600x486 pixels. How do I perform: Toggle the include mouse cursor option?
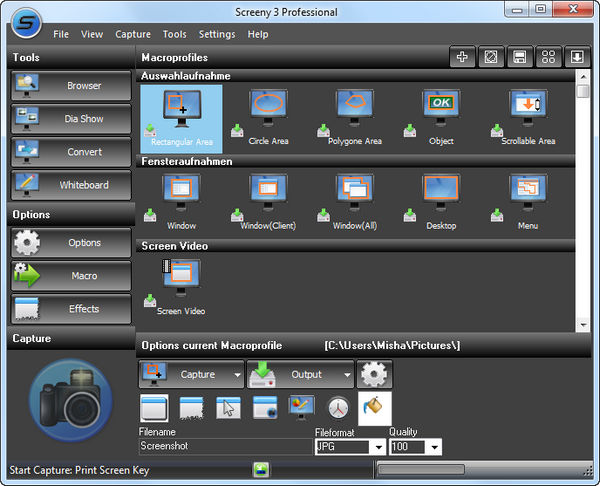[228, 408]
